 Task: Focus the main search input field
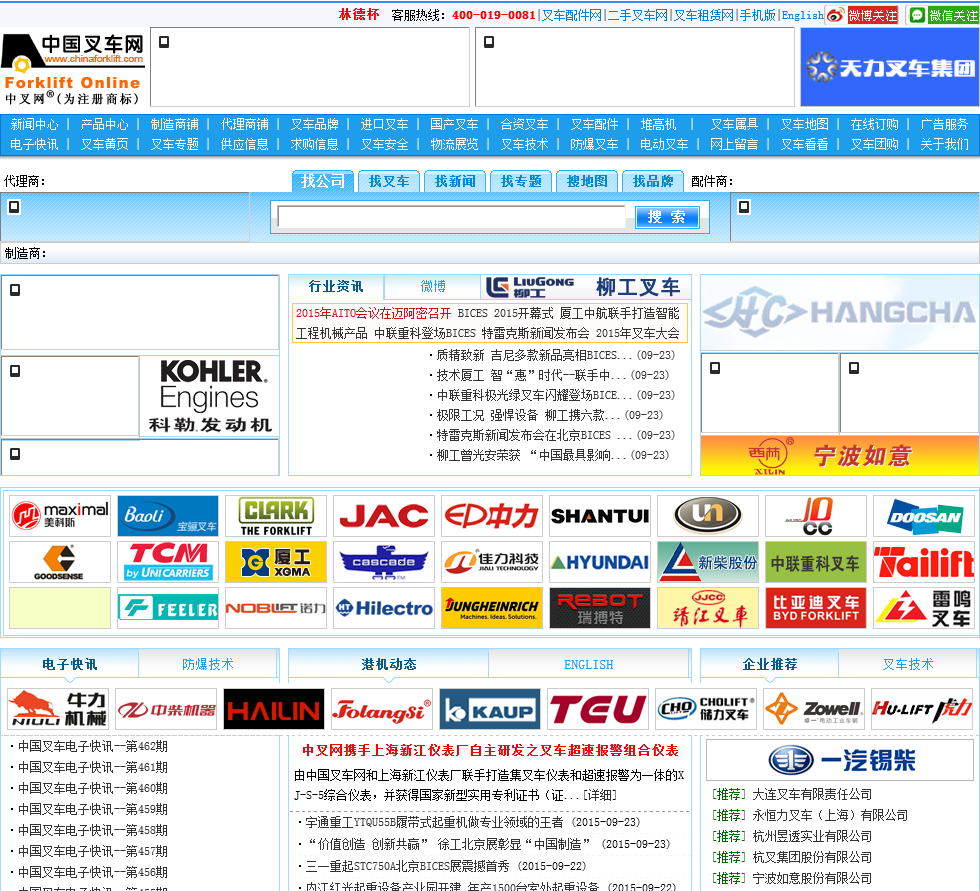[451, 217]
